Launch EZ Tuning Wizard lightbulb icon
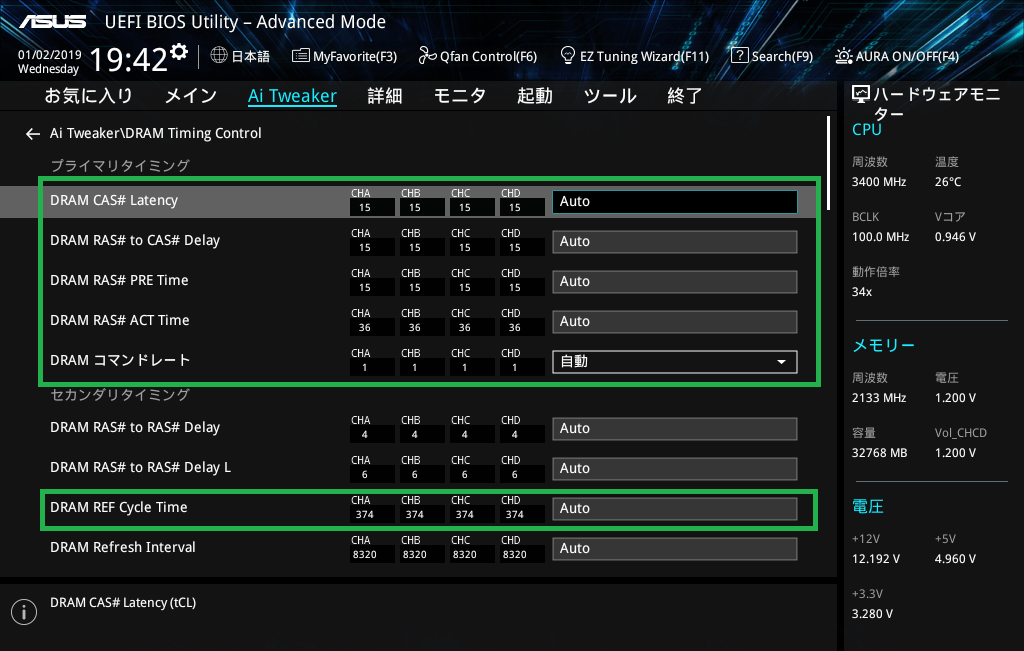This screenshot has height=651, width=1024. tap(568, 55)
